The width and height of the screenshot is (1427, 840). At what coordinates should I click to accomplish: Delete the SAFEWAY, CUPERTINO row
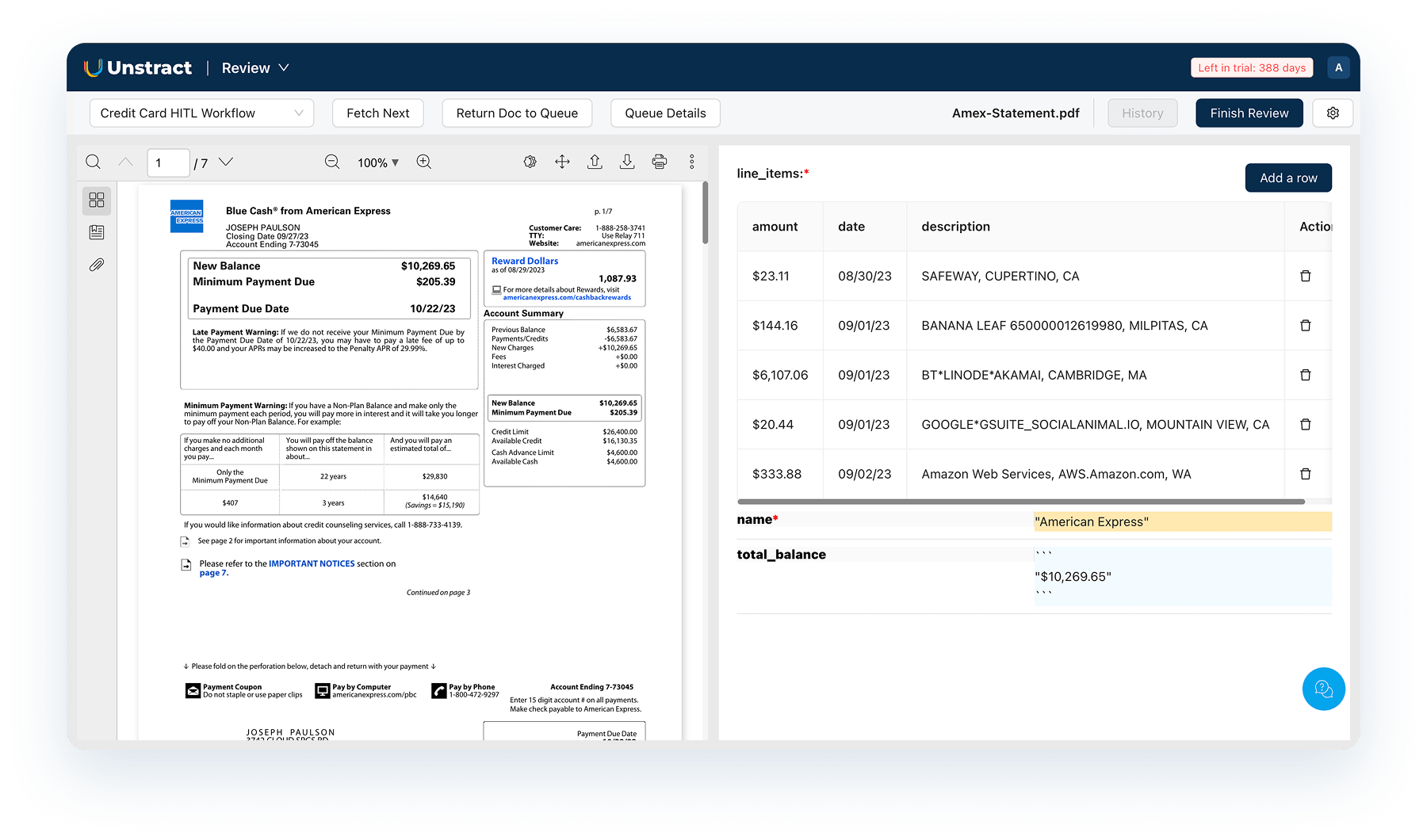[1305, 276]
